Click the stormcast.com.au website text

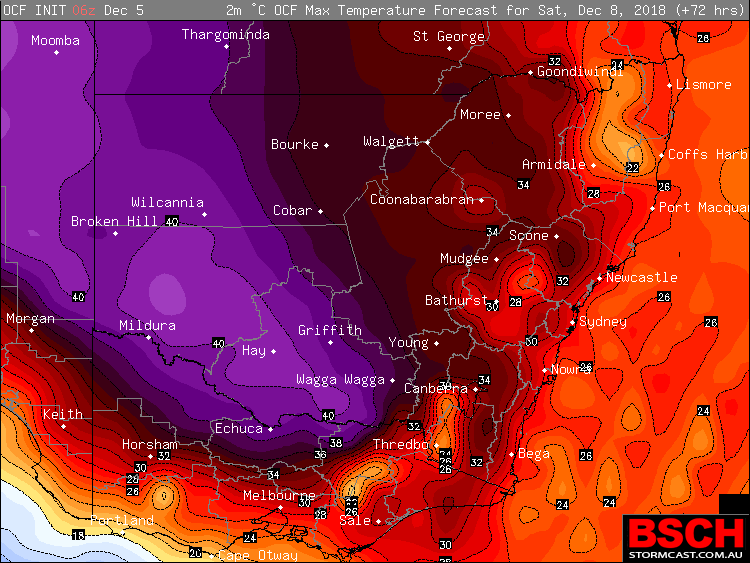tap(686, 555)
